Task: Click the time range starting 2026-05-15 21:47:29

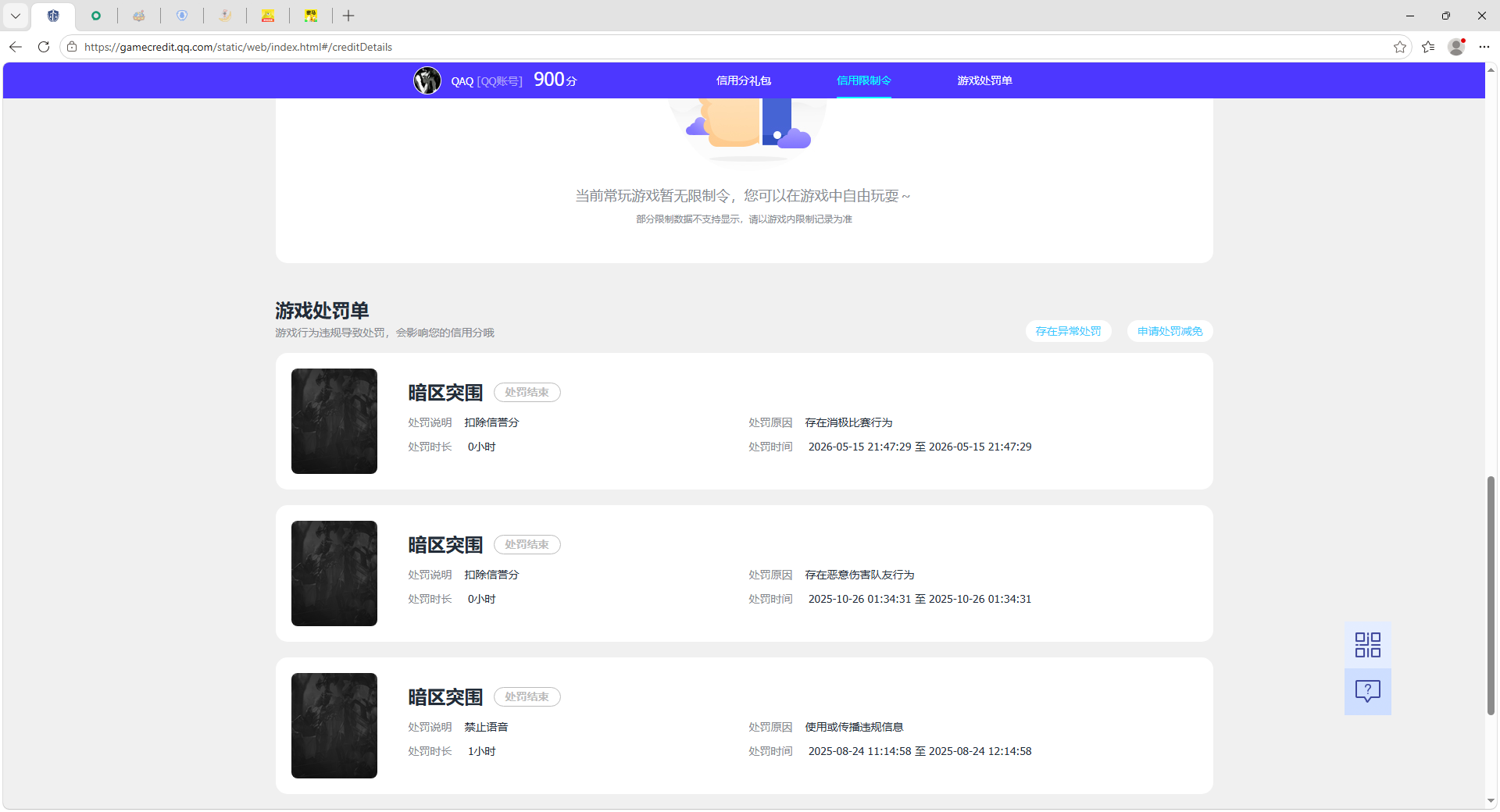Action: tap(920, 447)
